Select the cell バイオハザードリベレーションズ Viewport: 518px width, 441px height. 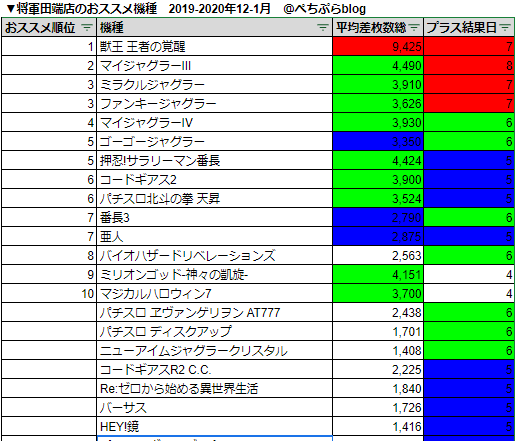214,255
